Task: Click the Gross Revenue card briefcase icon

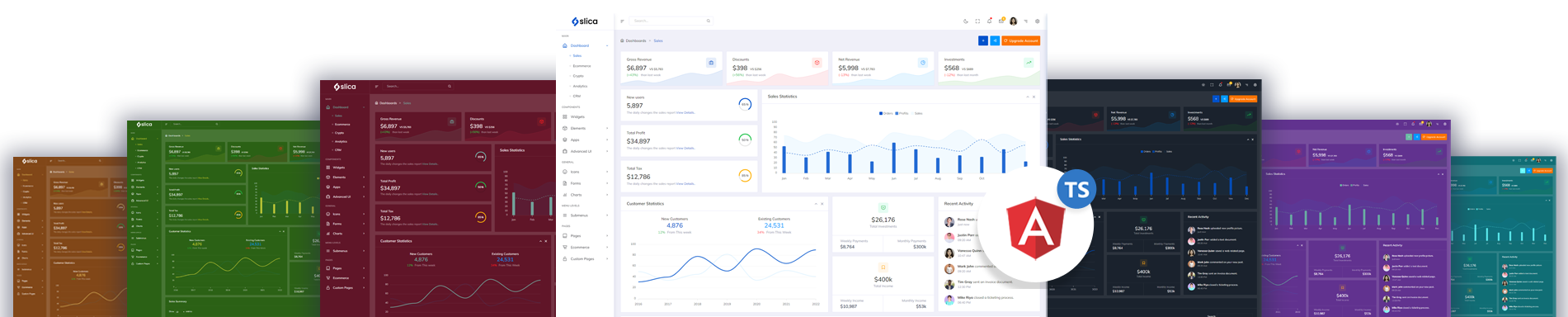Action: [x=711, y=63]
